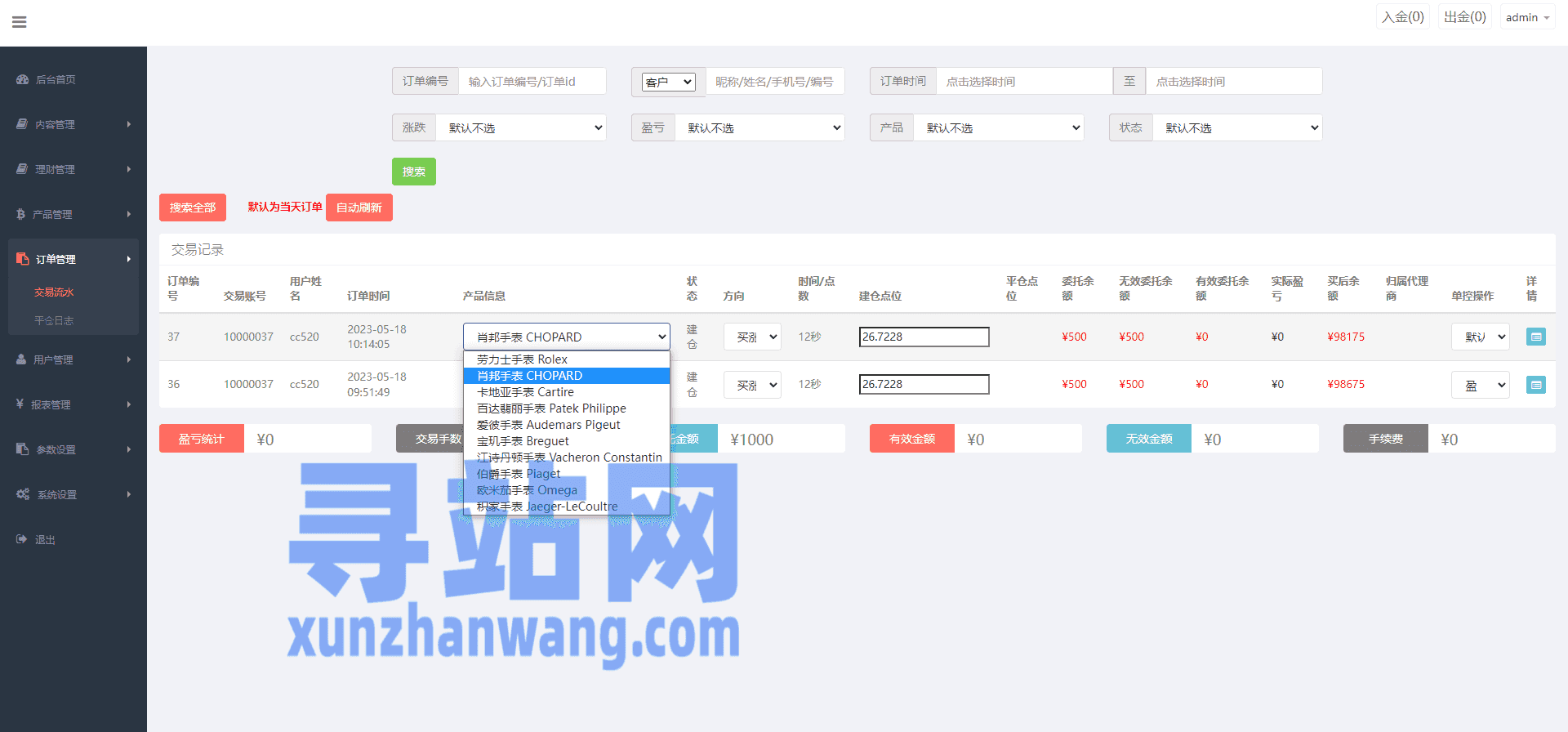Click the 参数设置 sidebar icon

(23, 449)
